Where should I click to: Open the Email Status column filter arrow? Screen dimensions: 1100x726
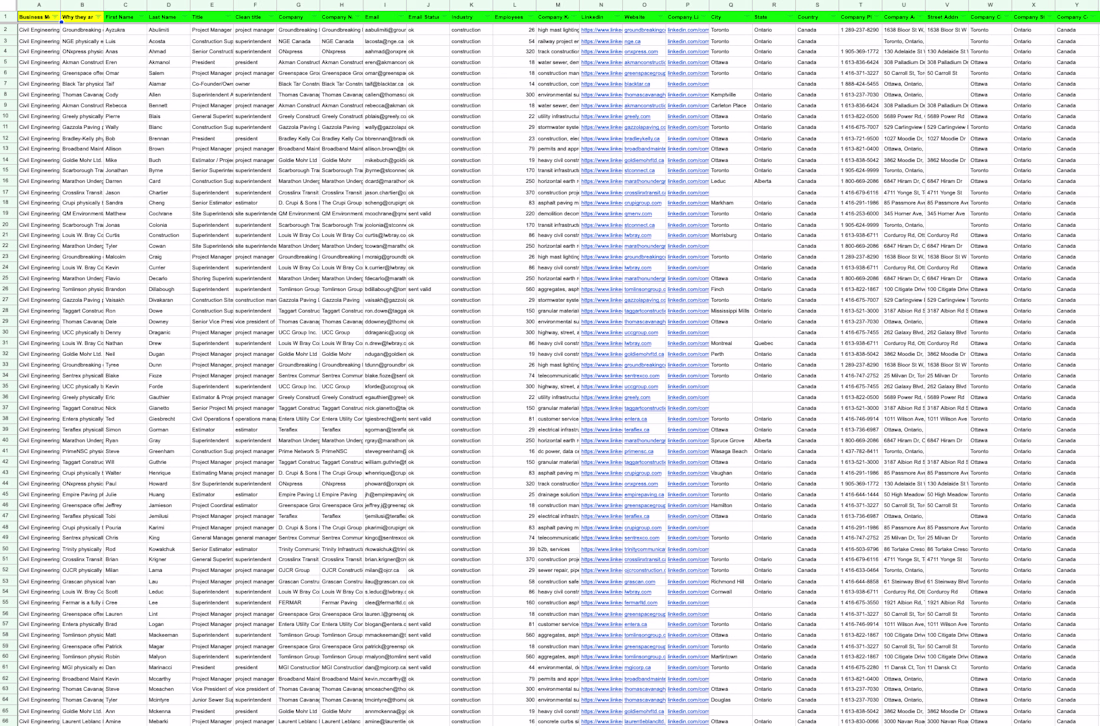[x=445, y=17]
